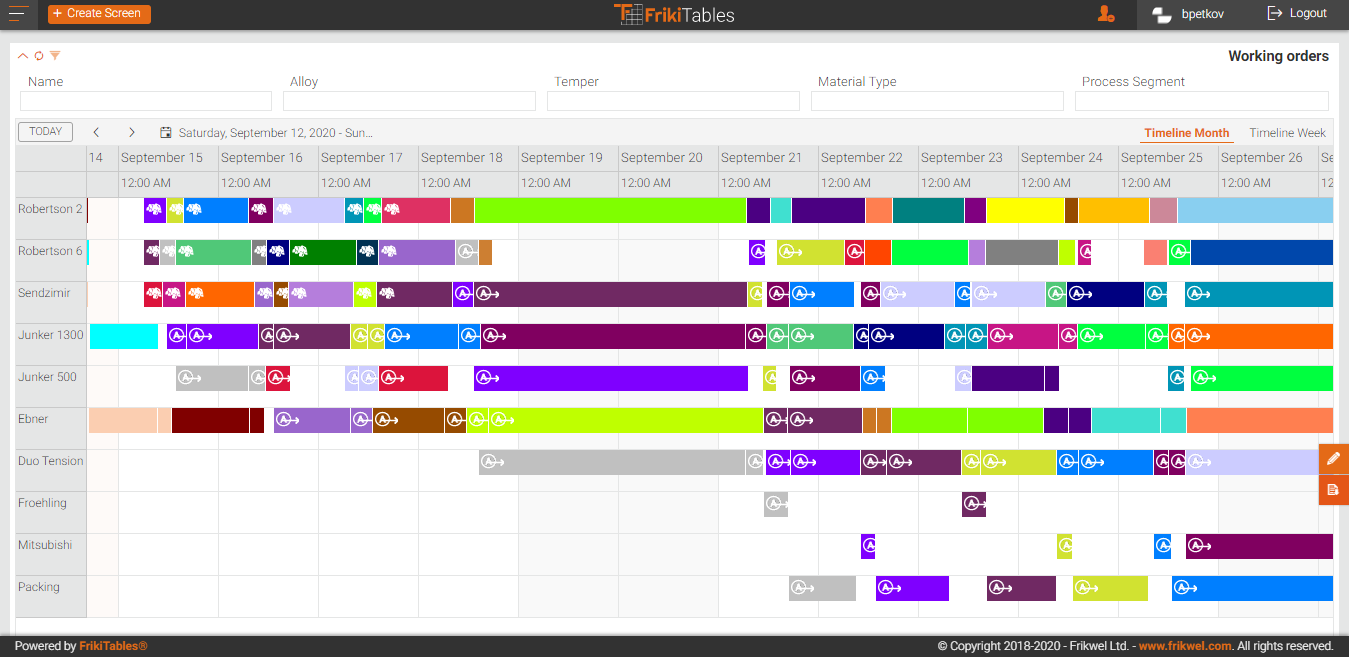Click the orange filter funnel icon
1349x657 pixels.
click(55, 56)
